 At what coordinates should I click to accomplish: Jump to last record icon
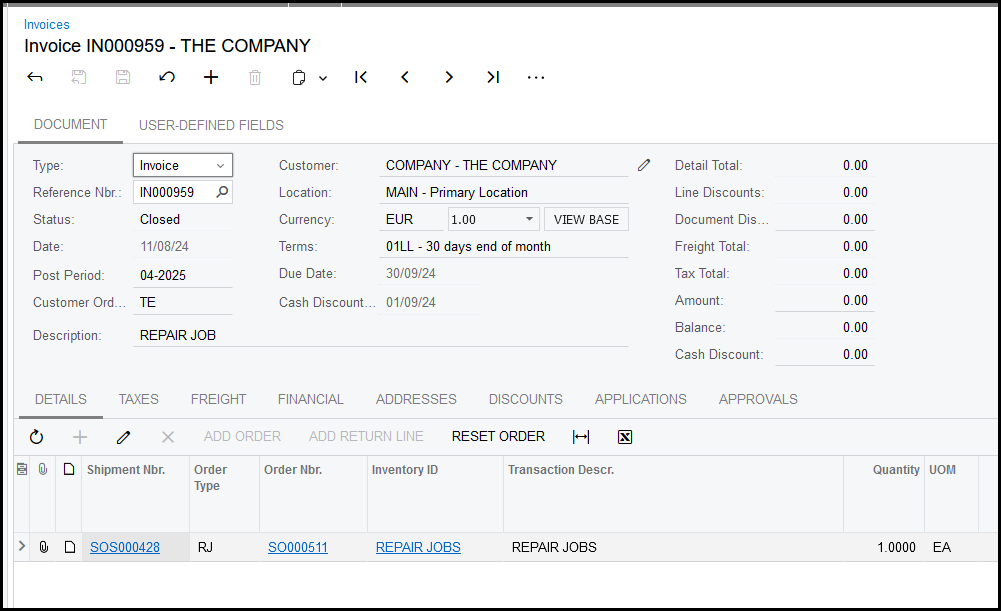493,77
